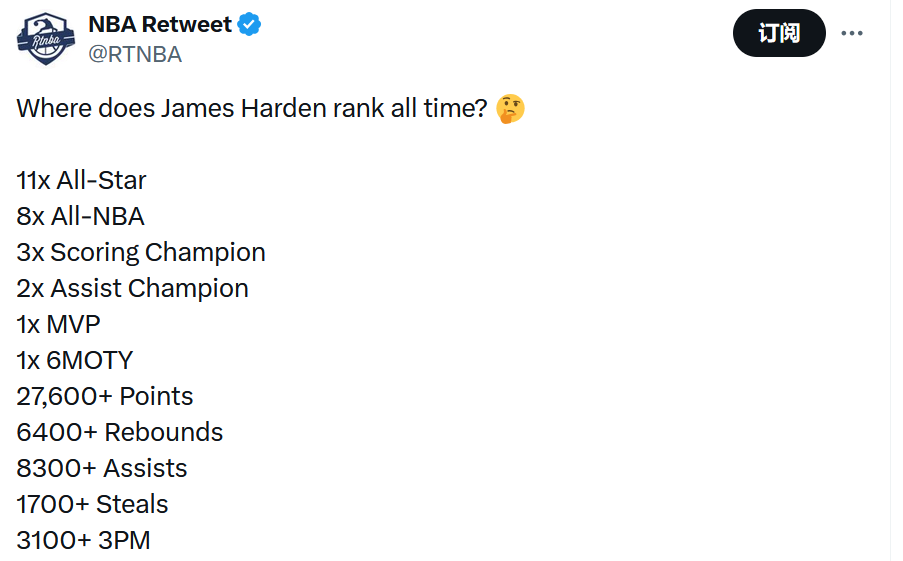Click the "3x Scoring Champion" line

[141, 252]
